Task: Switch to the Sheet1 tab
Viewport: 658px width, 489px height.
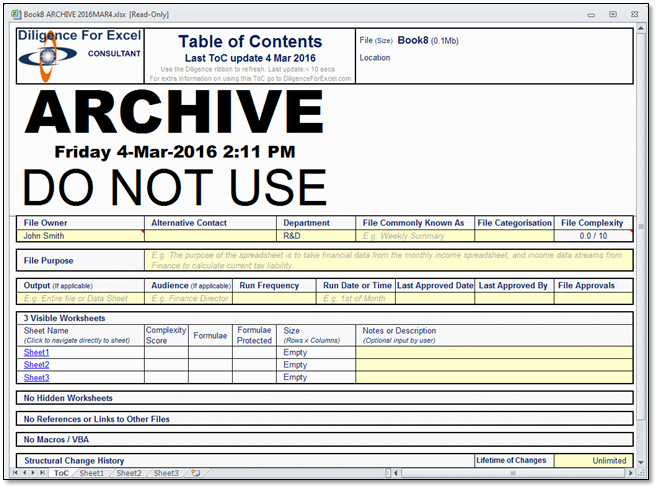Action: pos(92,473)
